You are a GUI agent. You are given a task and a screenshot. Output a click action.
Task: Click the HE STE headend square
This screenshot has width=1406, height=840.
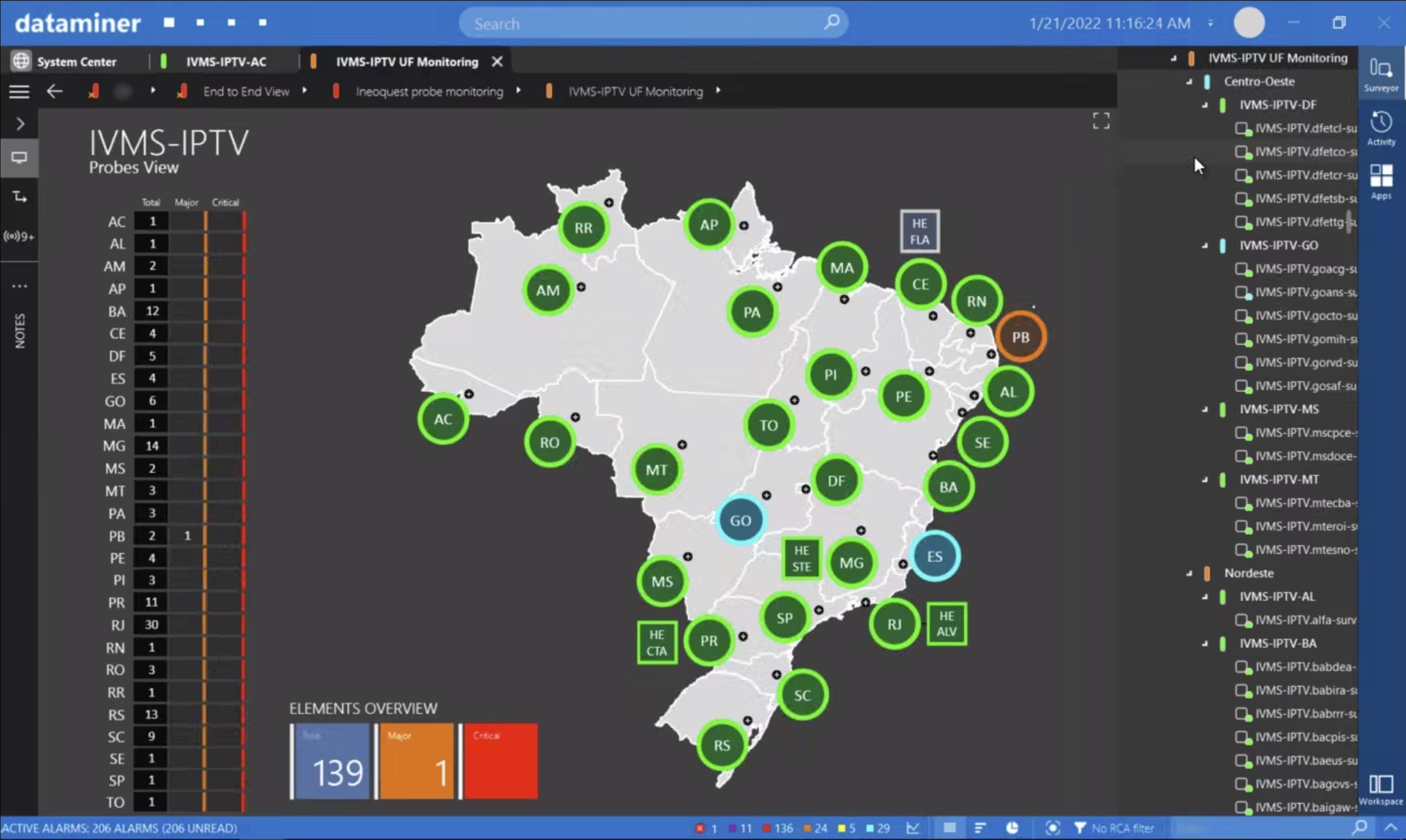pos(801,558)
